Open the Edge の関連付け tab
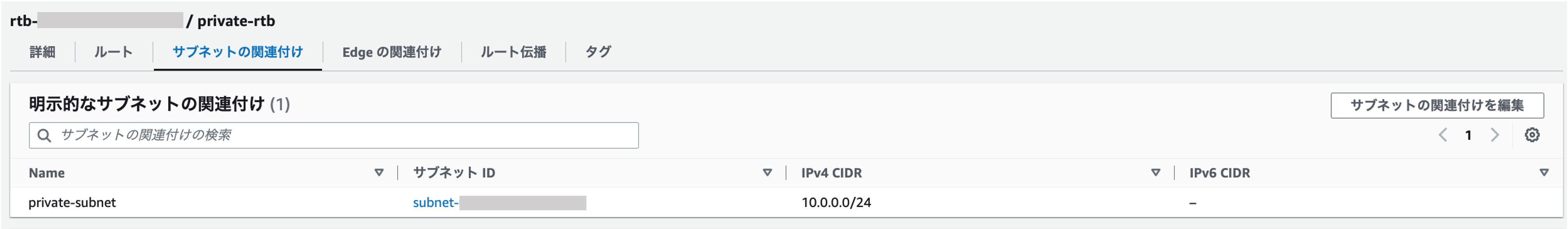This screenshot has height=229, width=1568. tap(391, 52)
